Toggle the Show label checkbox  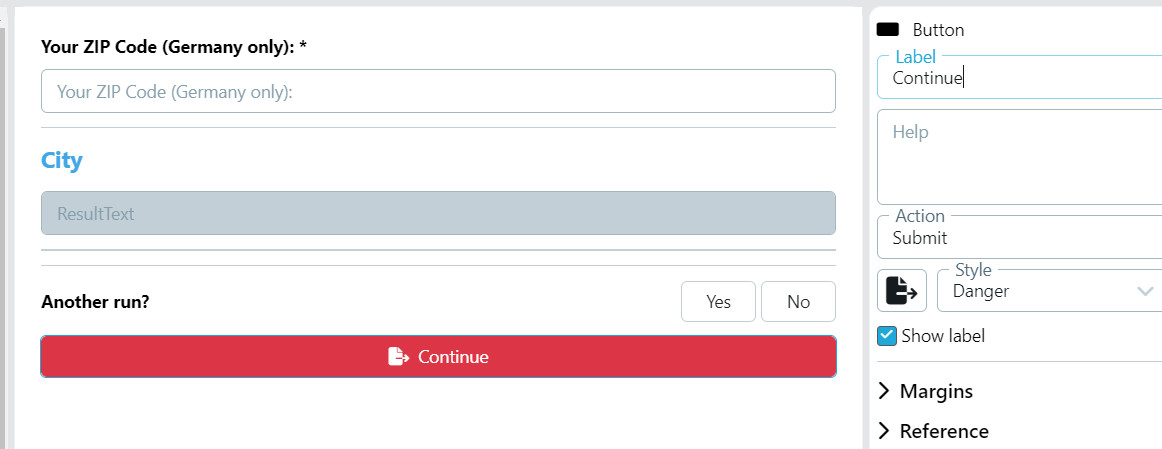[x=887, y=336]
